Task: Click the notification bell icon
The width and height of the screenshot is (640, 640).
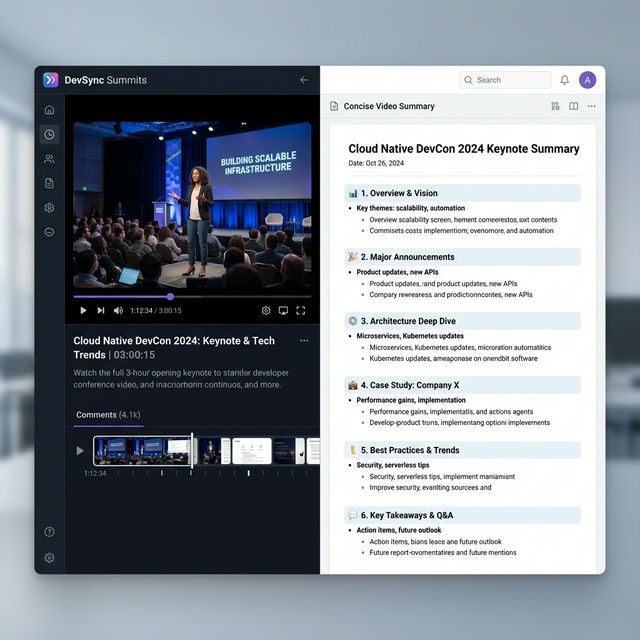Action: click(564, 80)
